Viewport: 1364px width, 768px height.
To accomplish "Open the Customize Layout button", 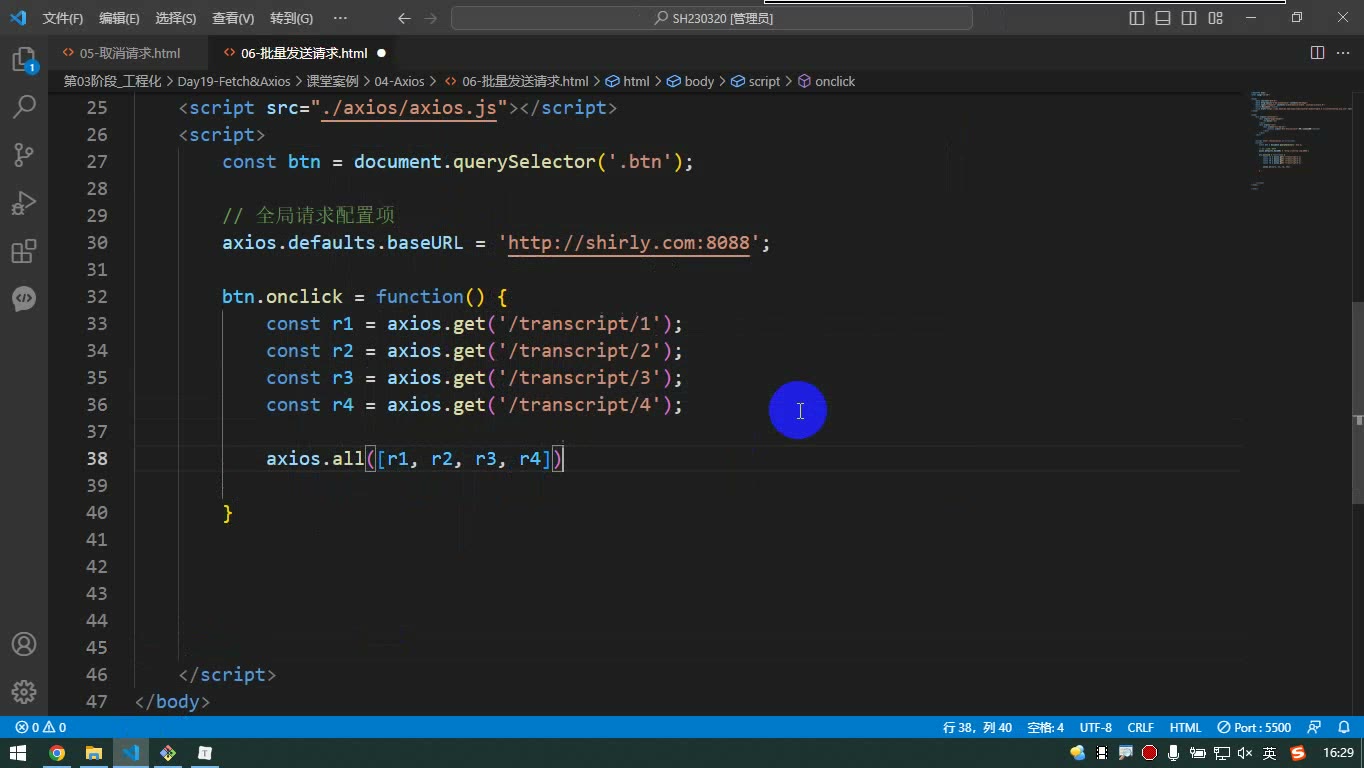I will (x=1215, y=18).
